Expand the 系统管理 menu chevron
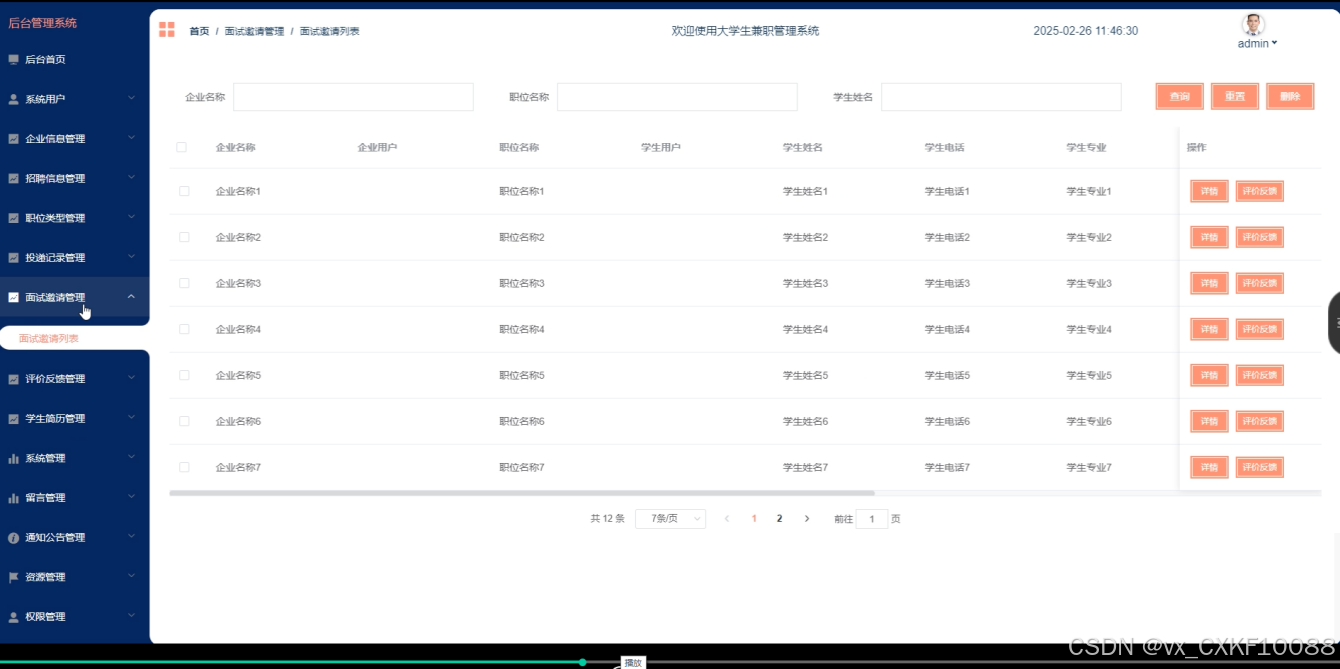Screen dimensions: 1340x669 [x=131, y=457]
